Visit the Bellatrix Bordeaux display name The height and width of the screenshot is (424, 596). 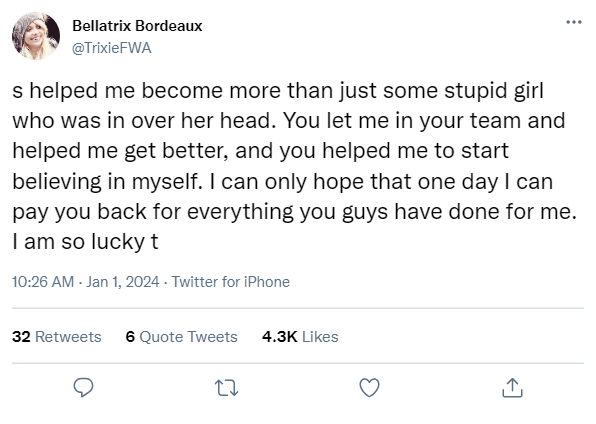(x=137, y=26)
